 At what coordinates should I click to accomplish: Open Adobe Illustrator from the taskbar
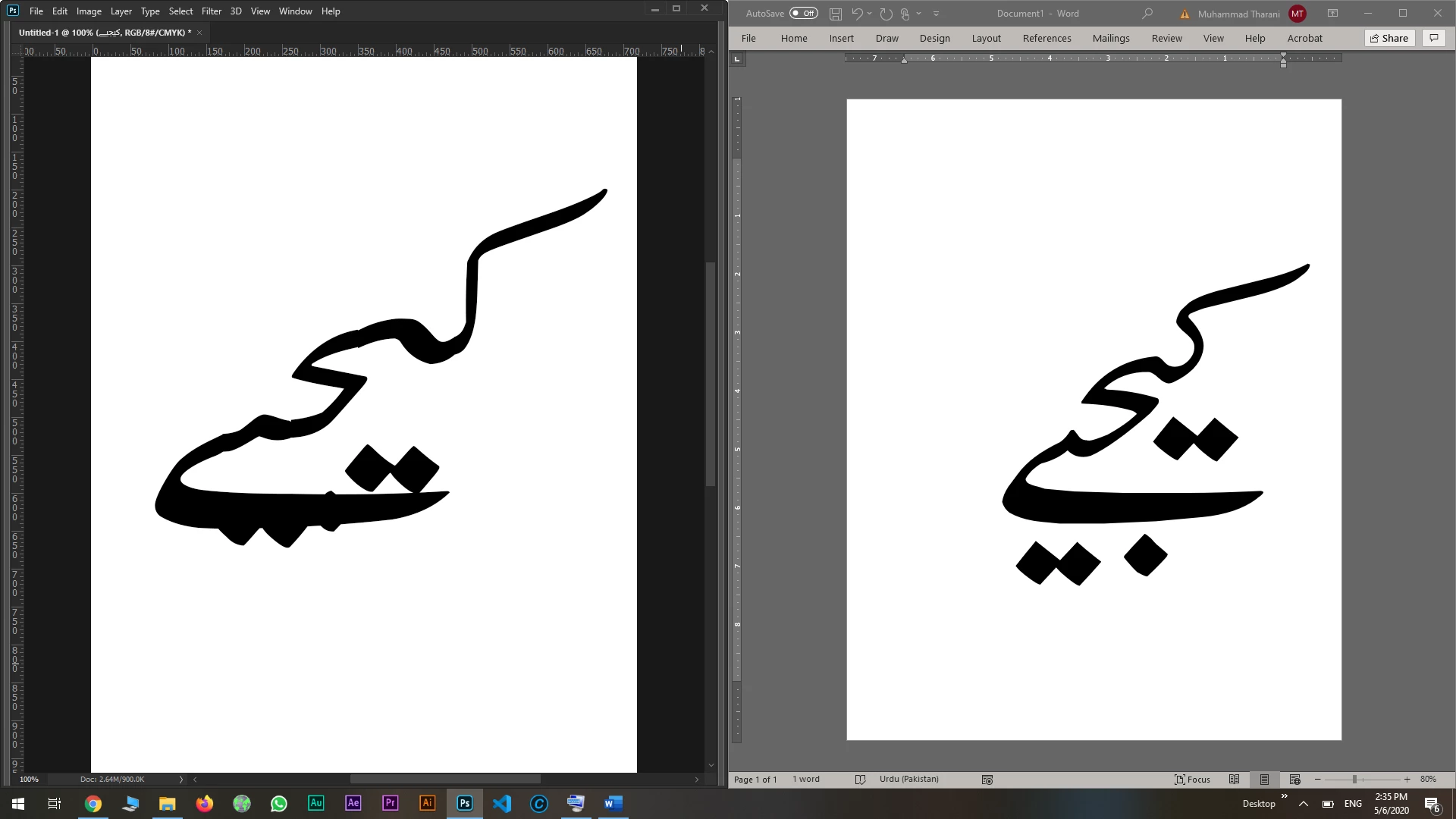tap(427, 803)
